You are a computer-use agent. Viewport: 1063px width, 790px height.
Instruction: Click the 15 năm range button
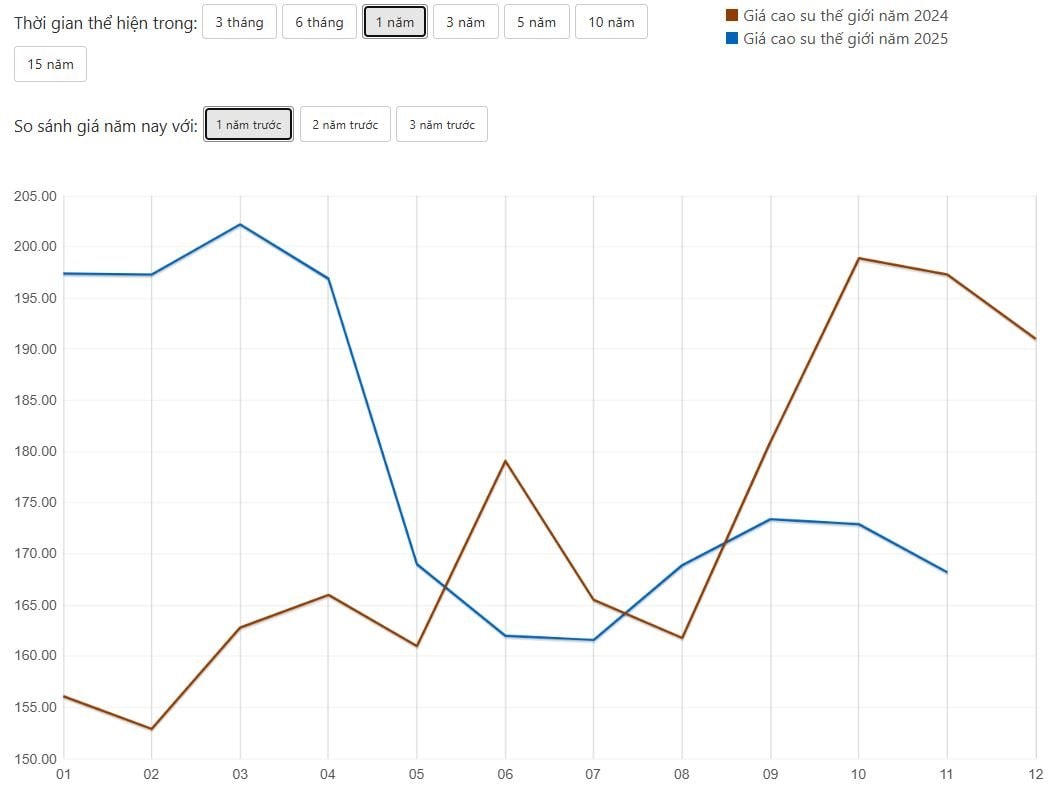coord(50,64)
